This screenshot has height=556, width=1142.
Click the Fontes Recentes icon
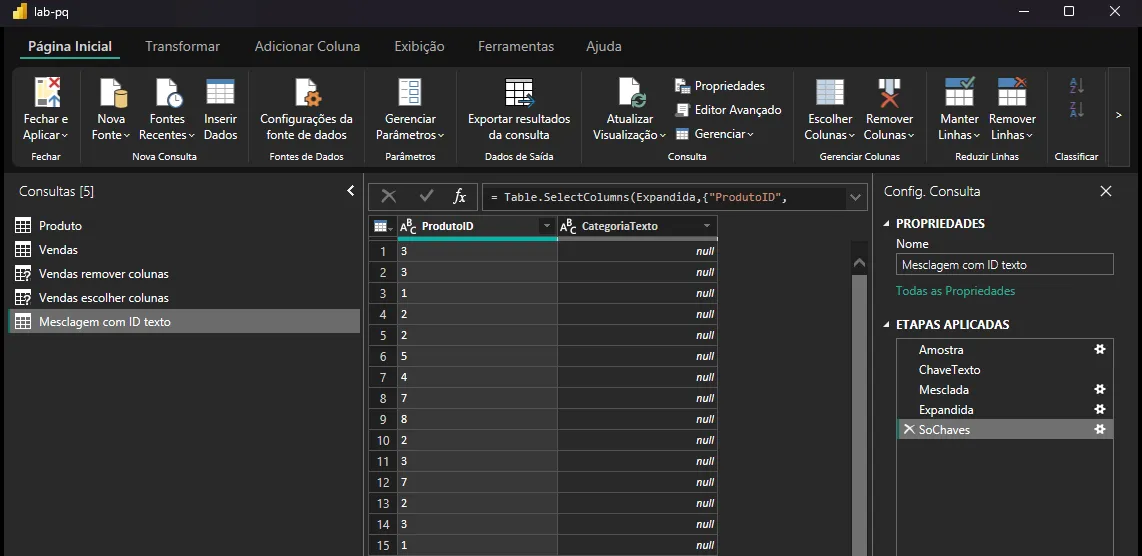tap(167, 93)
